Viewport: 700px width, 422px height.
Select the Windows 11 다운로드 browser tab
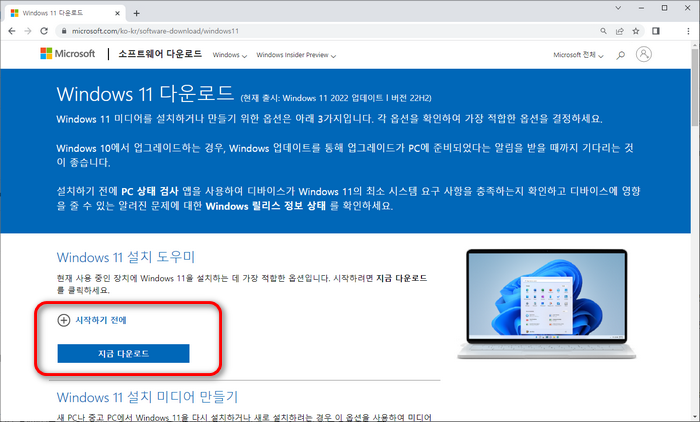pos(65,13)
